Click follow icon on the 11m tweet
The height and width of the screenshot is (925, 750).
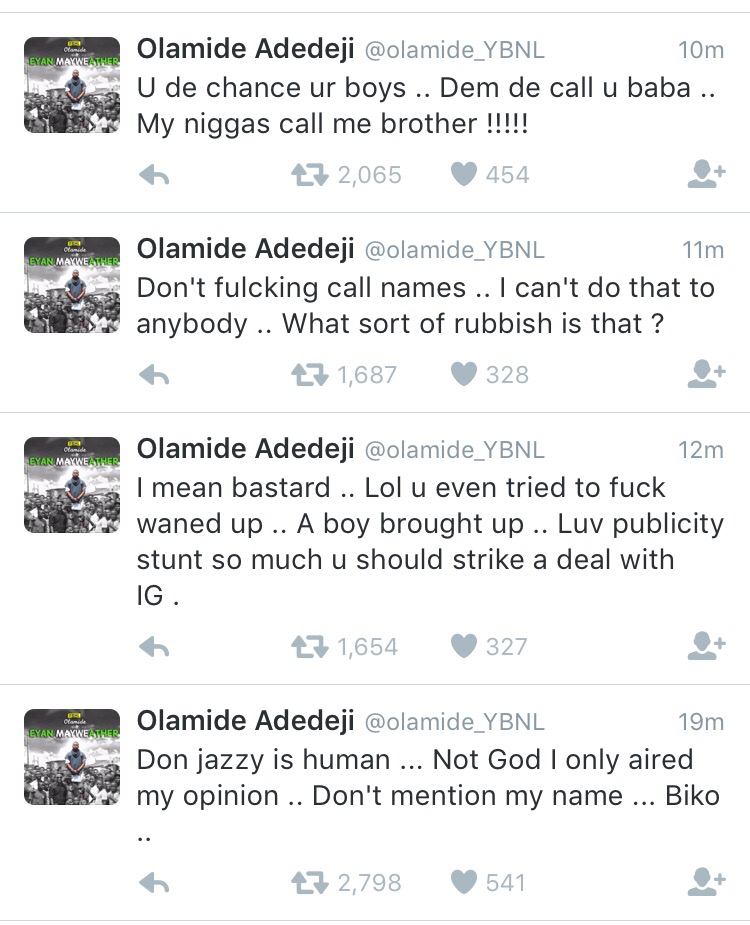click(706, 375)
